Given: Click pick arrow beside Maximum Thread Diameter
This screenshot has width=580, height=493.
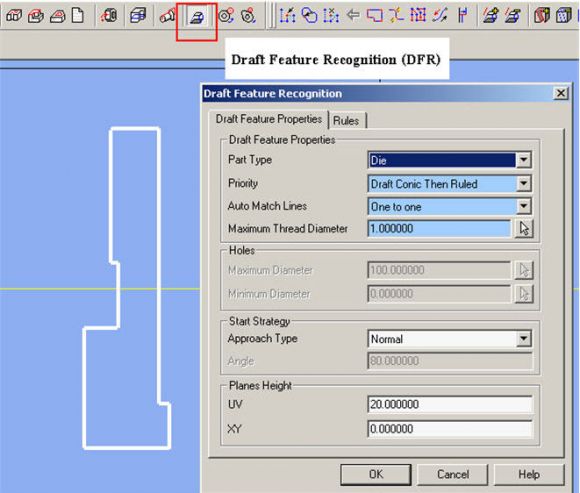Looking at the screenshot, I should point(524,229).
